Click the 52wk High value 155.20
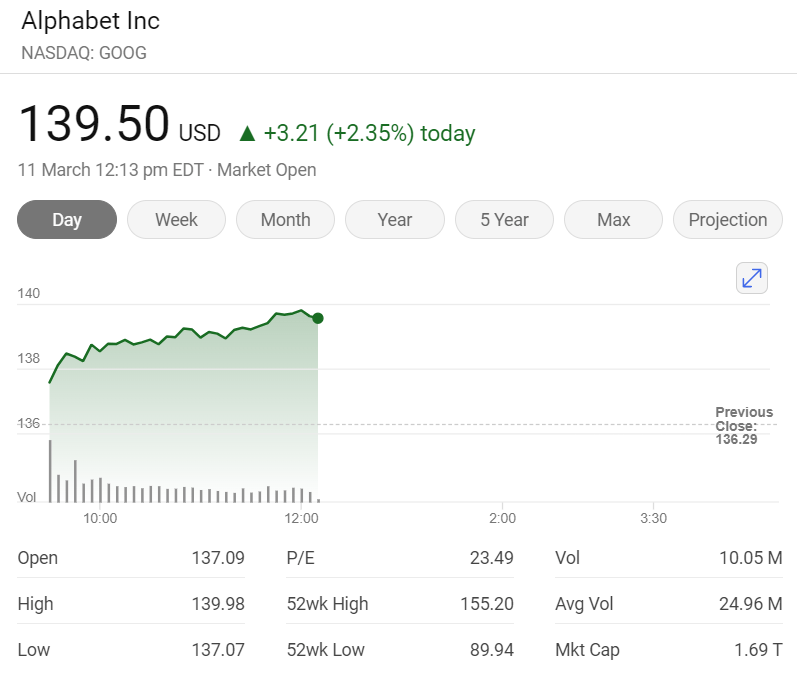Viewport: 797px width, 674px height. click(x=491, y=604)
